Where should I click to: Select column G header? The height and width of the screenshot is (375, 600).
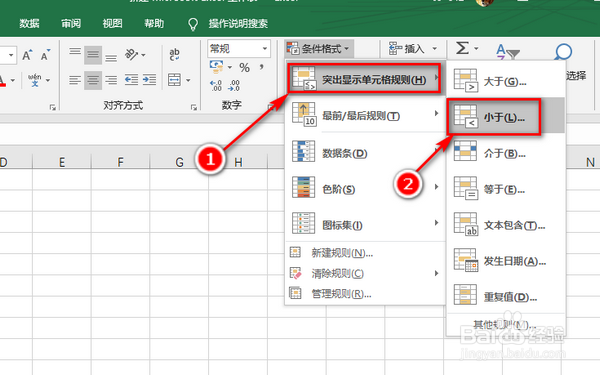[179, 162]
